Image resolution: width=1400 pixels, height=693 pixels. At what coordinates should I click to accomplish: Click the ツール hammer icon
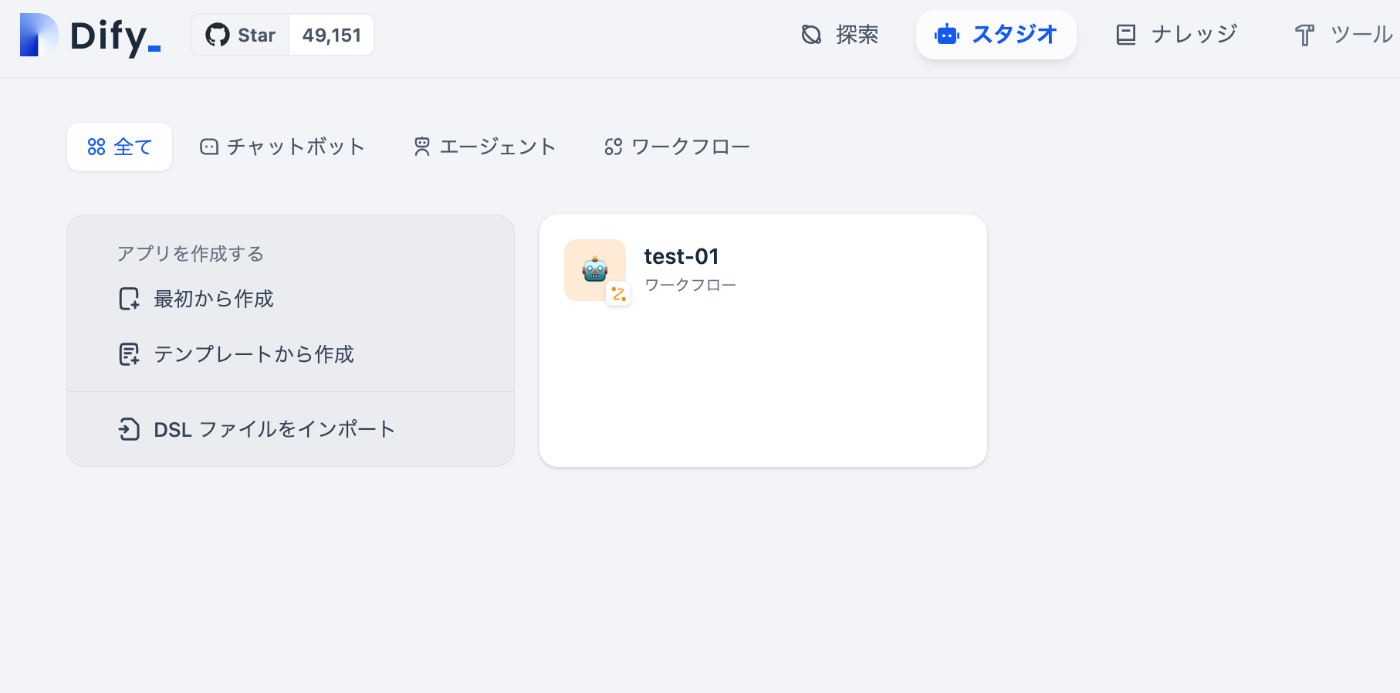pos(1304,36)
